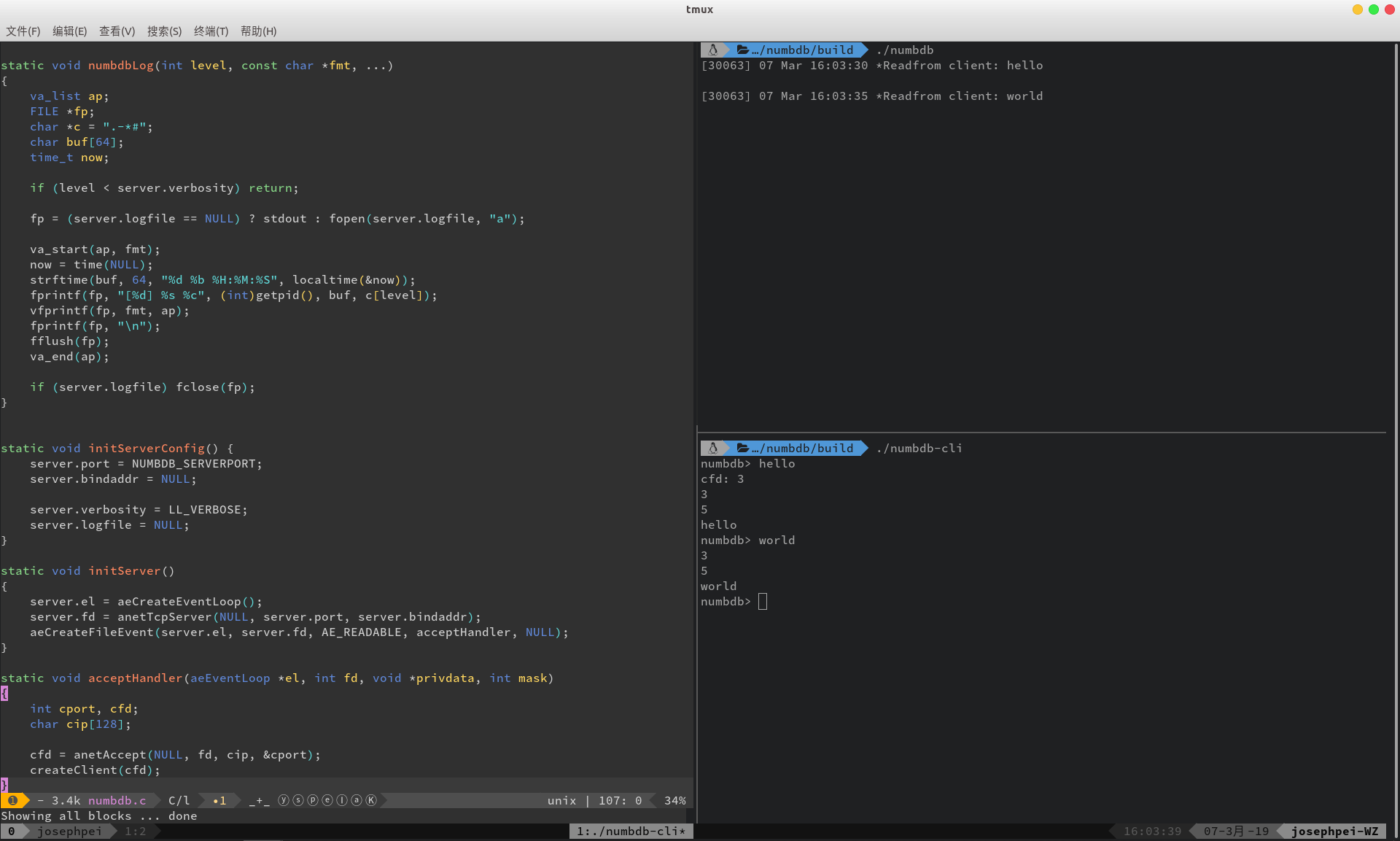Click the 'cfd: 3' output line

point(723,479)
